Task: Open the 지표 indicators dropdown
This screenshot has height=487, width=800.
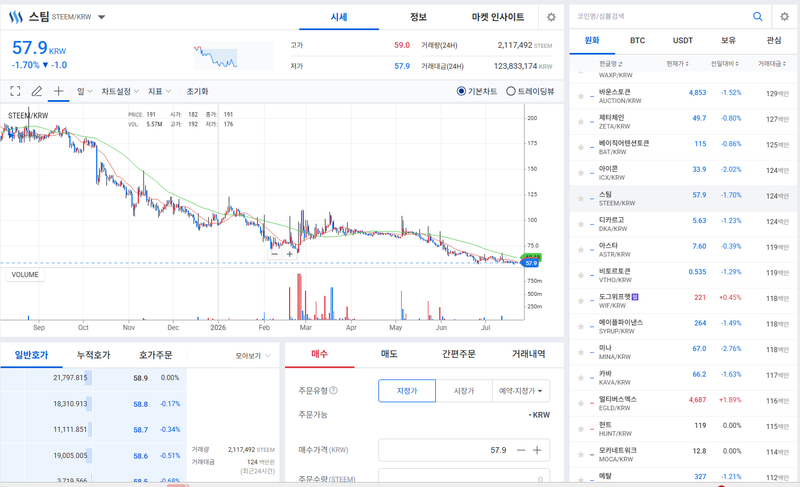Action: click(160, 91)
